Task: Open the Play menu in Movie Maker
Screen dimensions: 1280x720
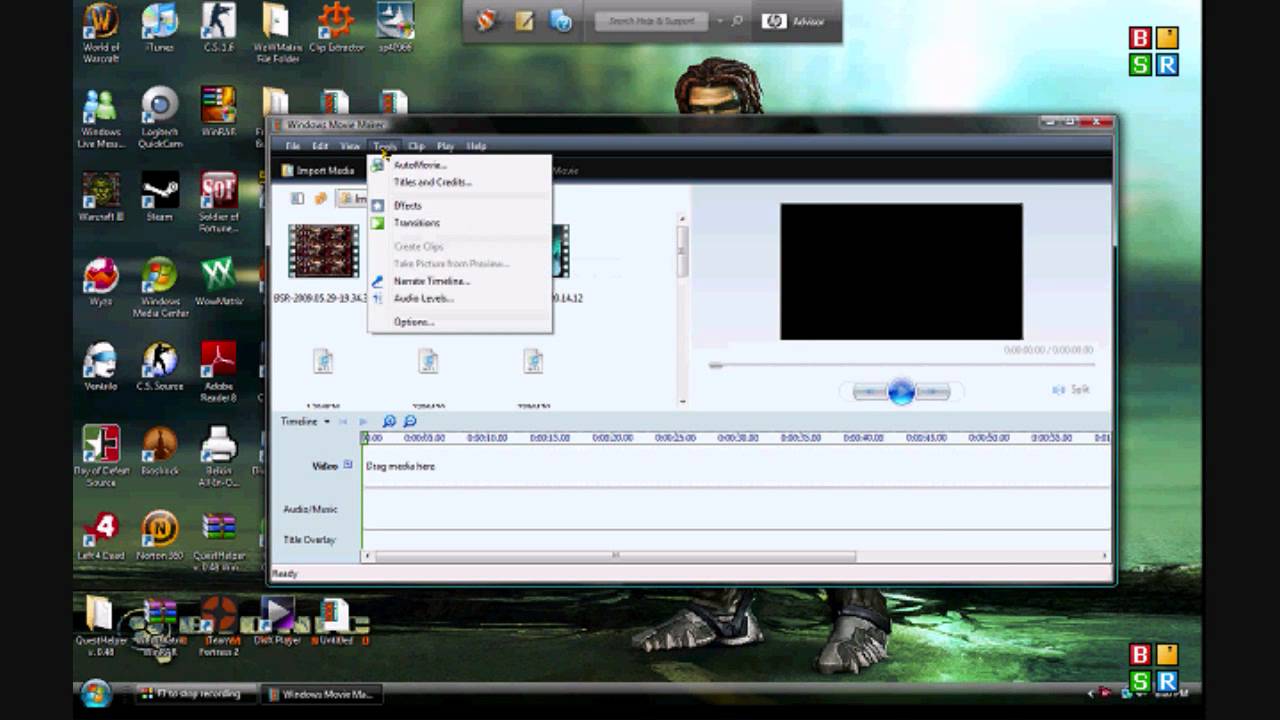Action: tap(445, 146)
